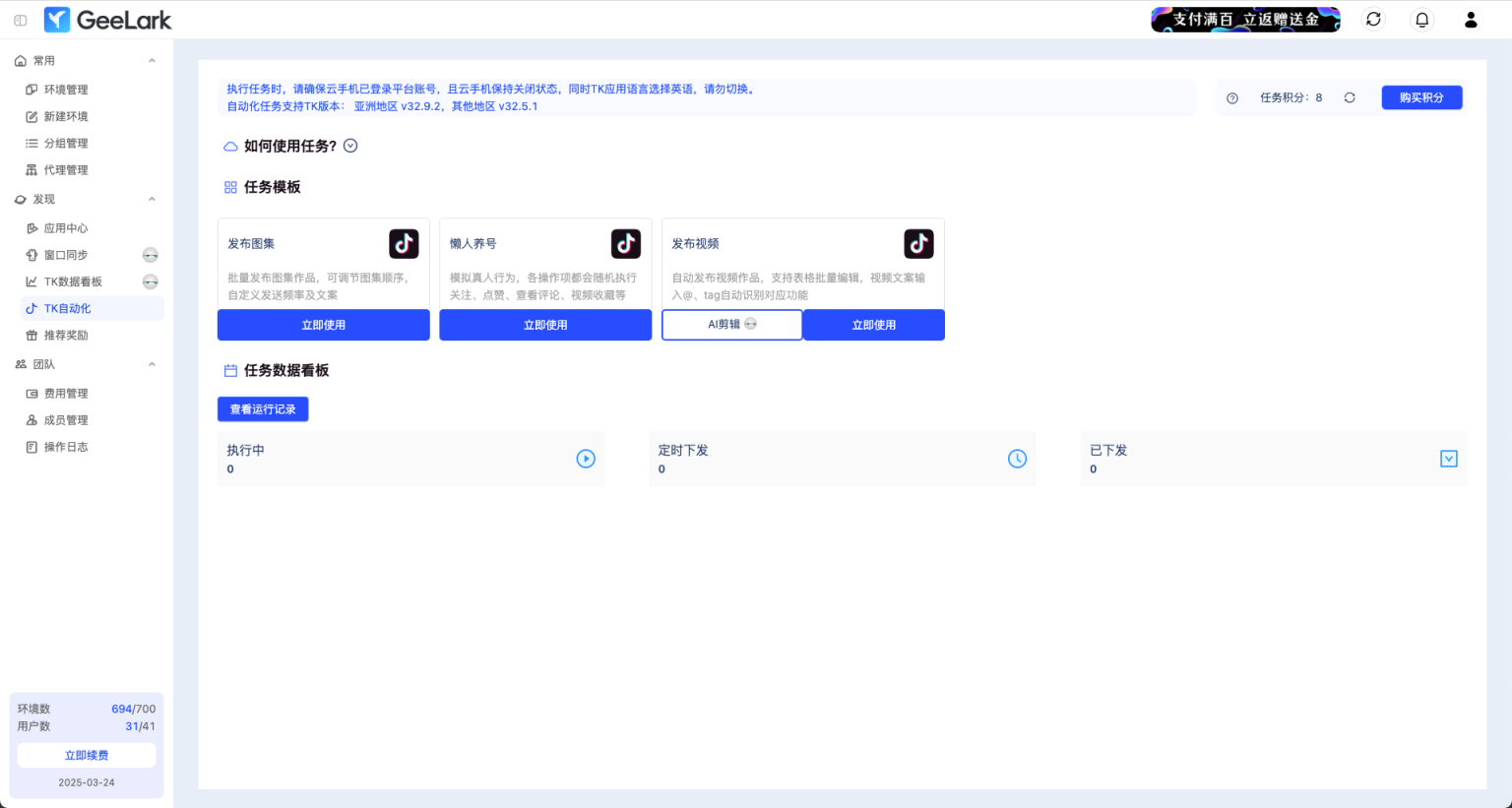Go to TK数据看板 menu item
This screenshot has width=1512, height=808.
pos(73,281)
